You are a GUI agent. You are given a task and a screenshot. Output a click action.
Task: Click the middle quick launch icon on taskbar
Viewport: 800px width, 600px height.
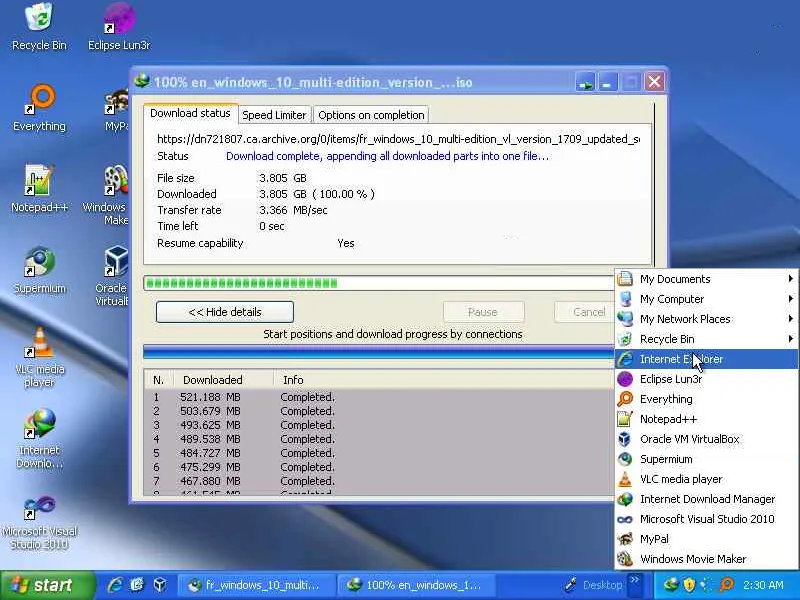click(137, 585)
